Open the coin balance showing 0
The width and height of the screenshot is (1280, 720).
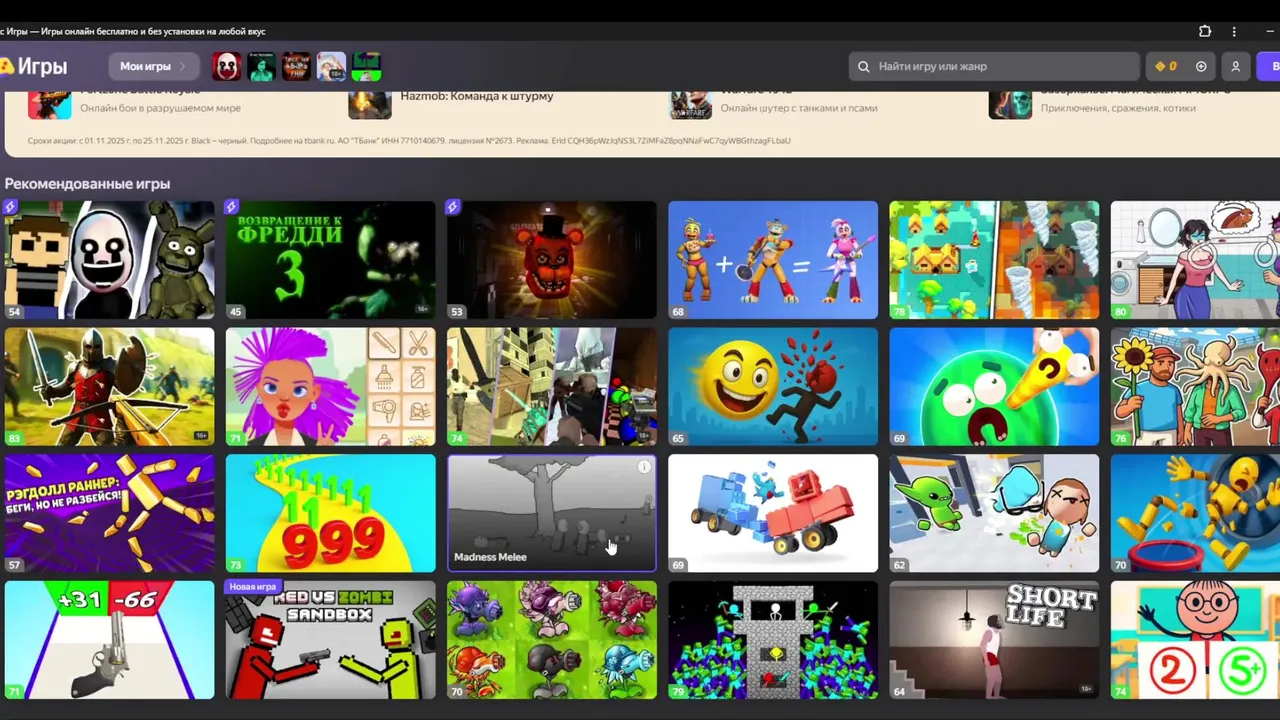click(1166, 67)
